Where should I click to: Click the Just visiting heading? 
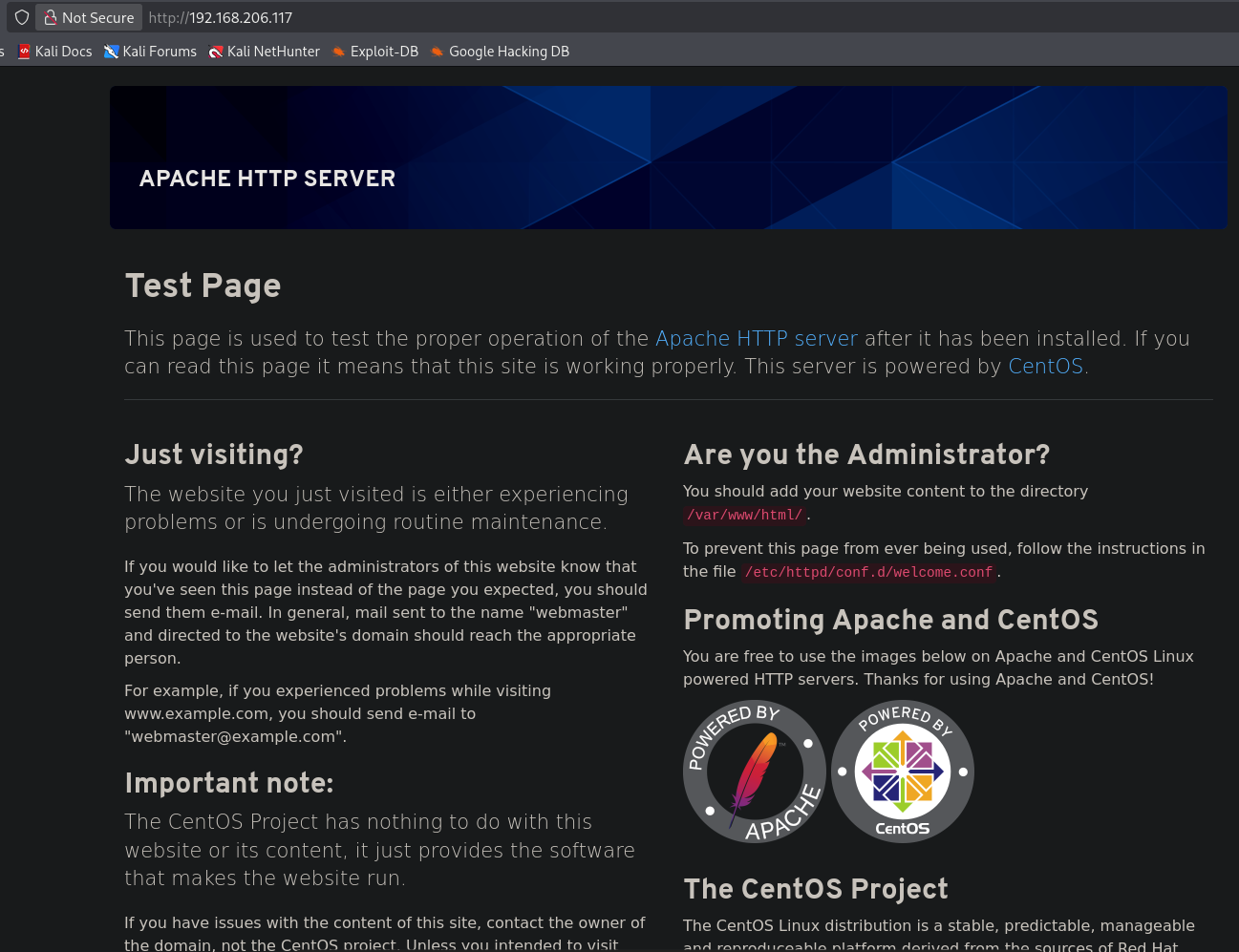(x=214, y=455)
